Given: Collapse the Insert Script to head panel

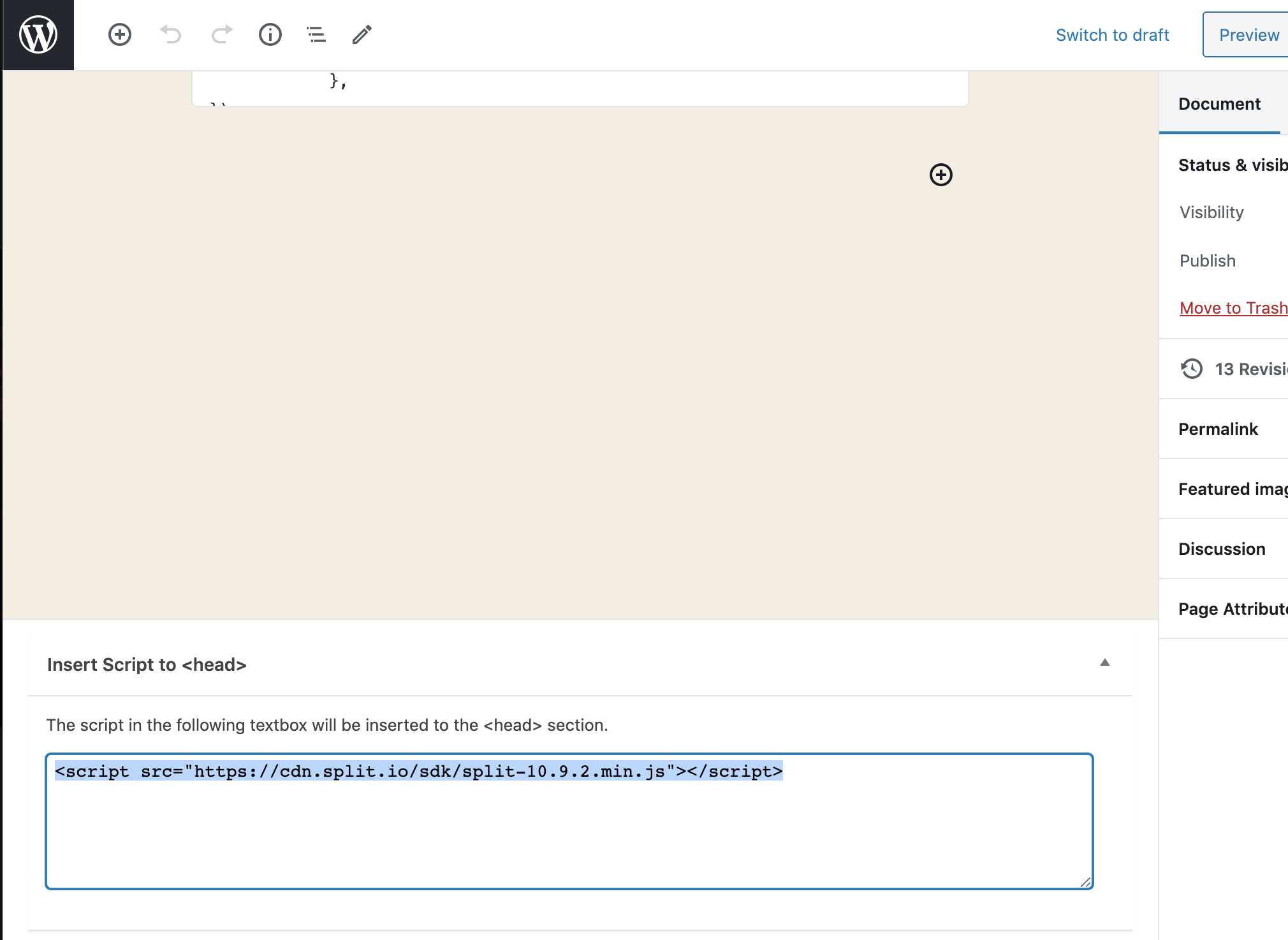Looking at the screenshot, I should tap(1104, 663).
